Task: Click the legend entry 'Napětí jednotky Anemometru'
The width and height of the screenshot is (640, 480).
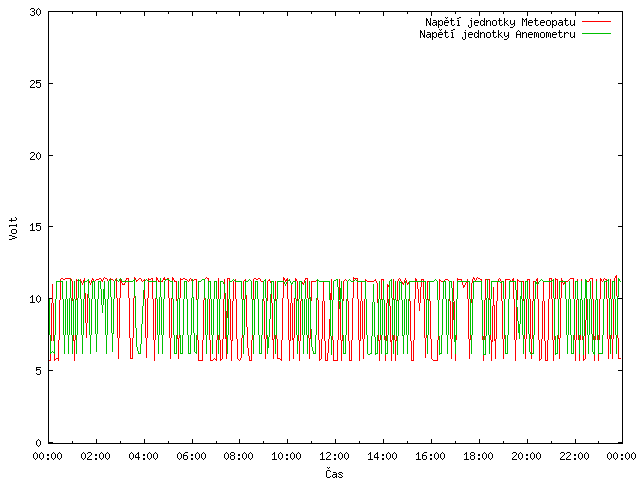Action: pos(497,34)
